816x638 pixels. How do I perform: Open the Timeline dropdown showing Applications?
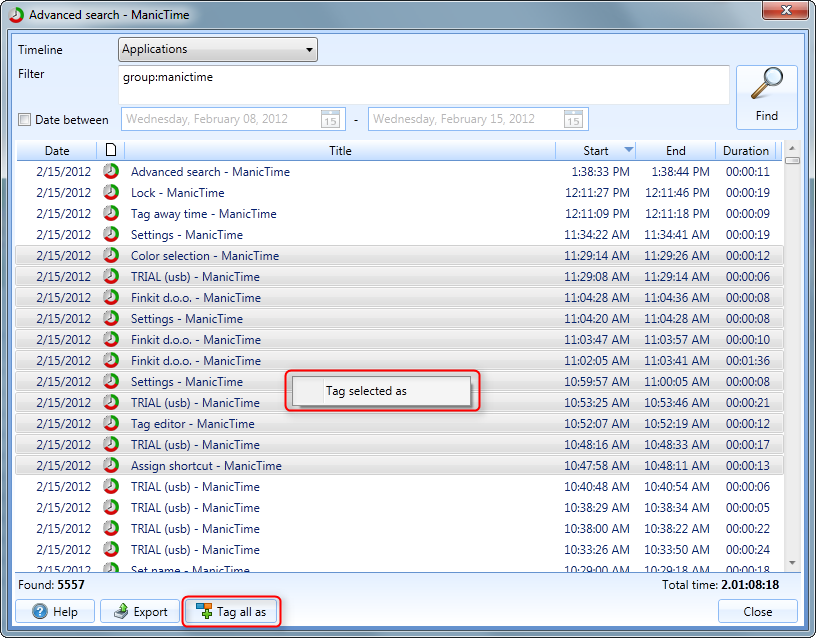(x=218, y=49)
